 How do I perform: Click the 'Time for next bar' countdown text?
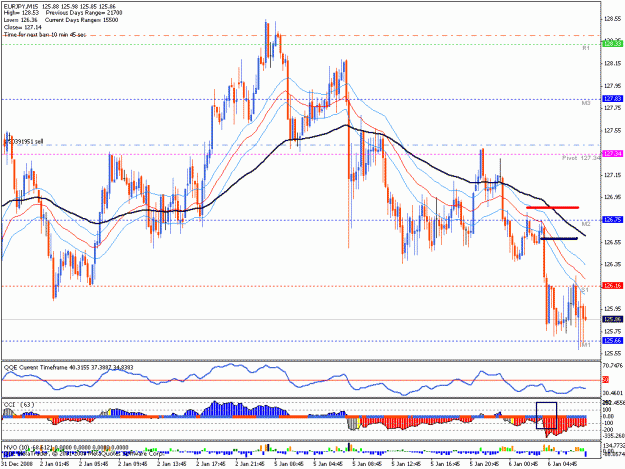(45, 35)
